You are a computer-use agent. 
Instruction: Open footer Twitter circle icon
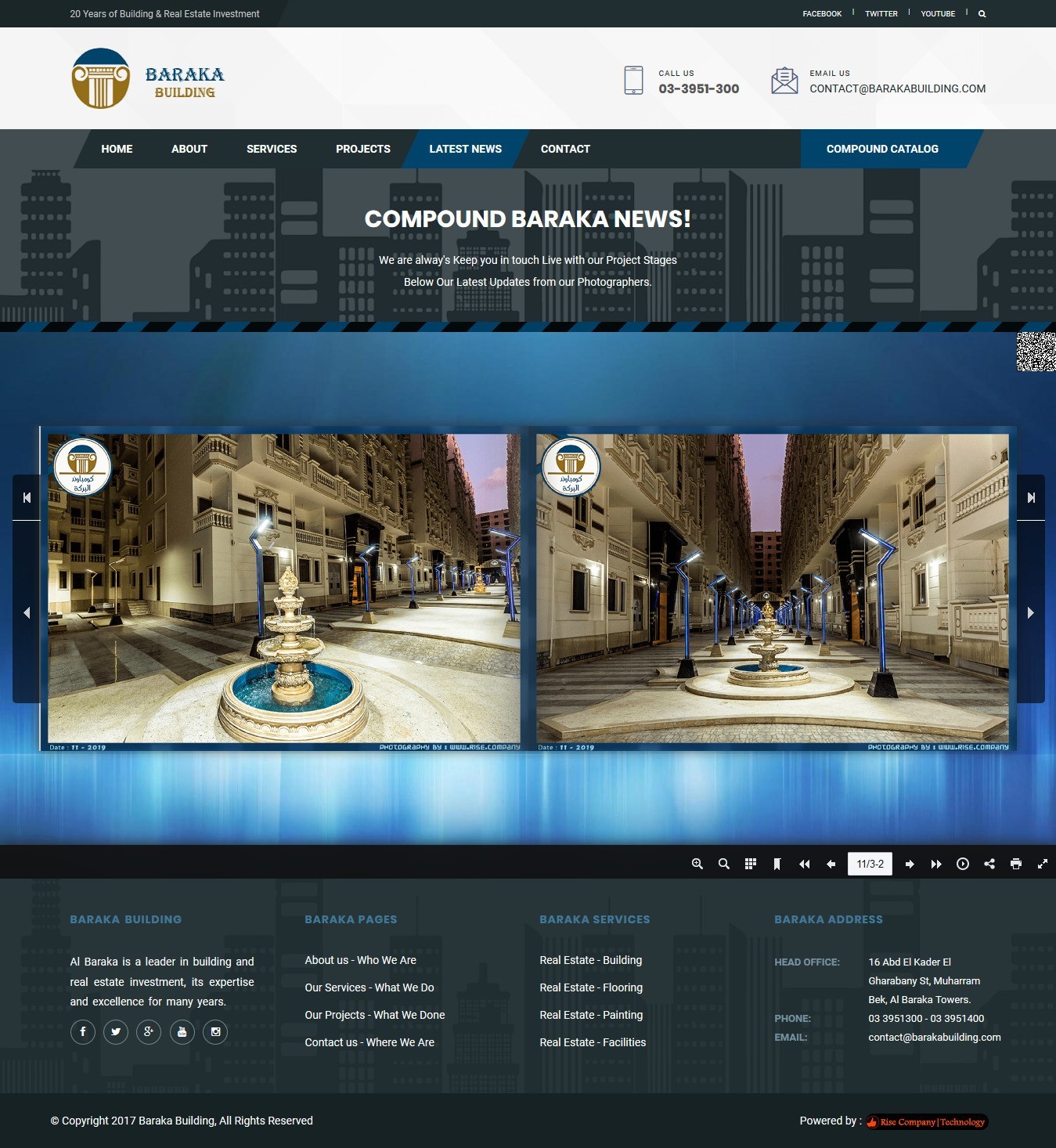point(116,1031)
